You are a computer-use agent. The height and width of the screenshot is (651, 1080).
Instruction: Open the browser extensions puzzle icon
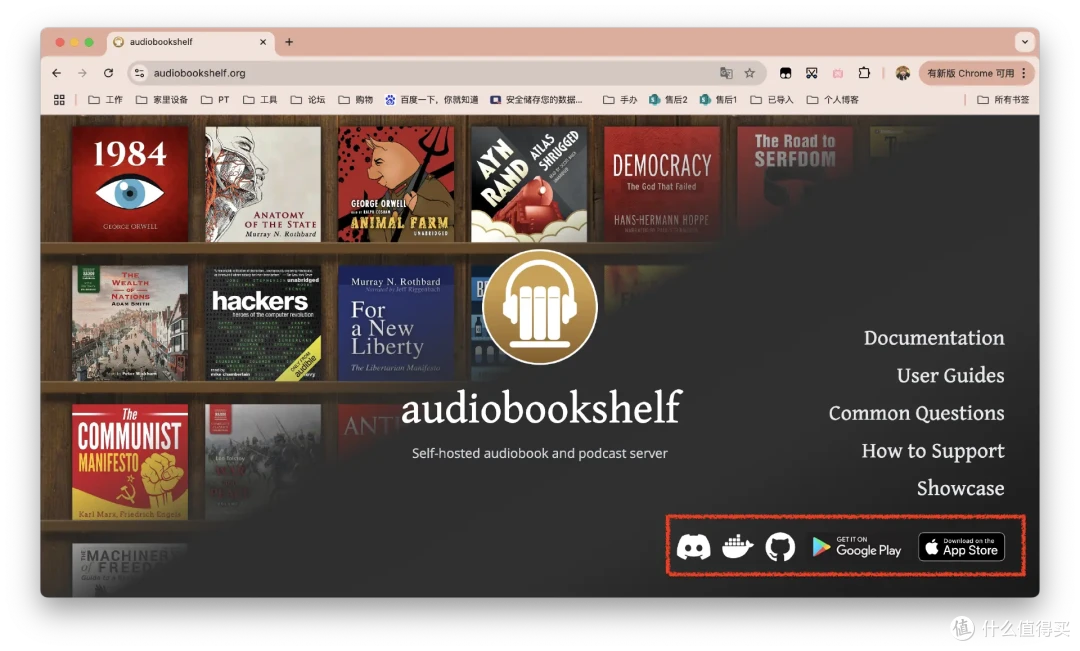click(864, 73)
